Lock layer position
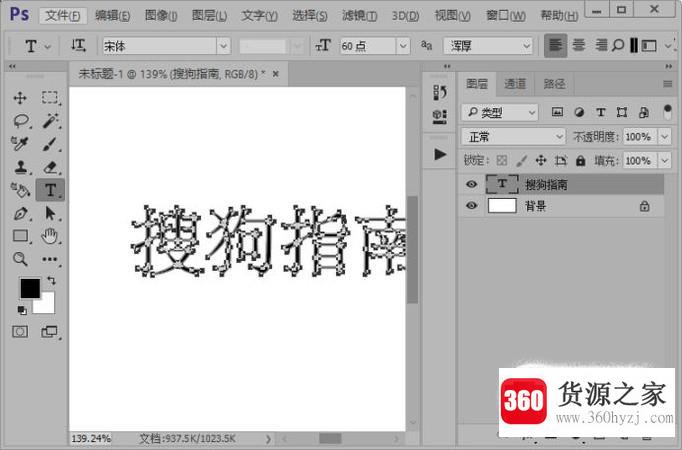682x450 pixels. tap(541, 161)
